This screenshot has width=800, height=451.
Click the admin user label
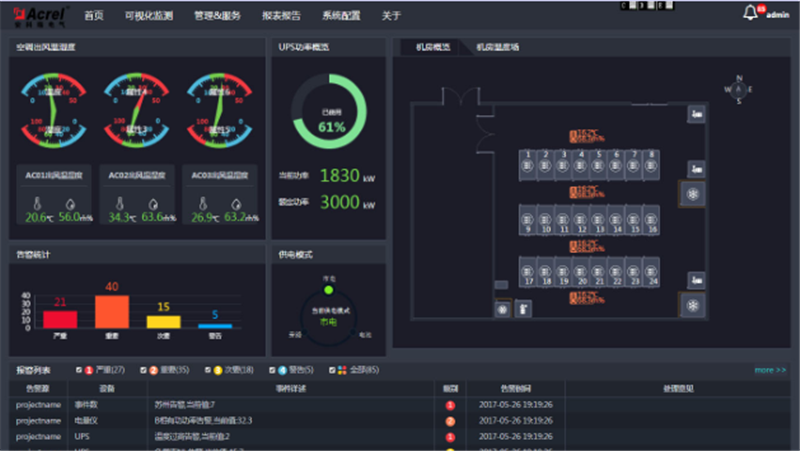tap(777, 16)
